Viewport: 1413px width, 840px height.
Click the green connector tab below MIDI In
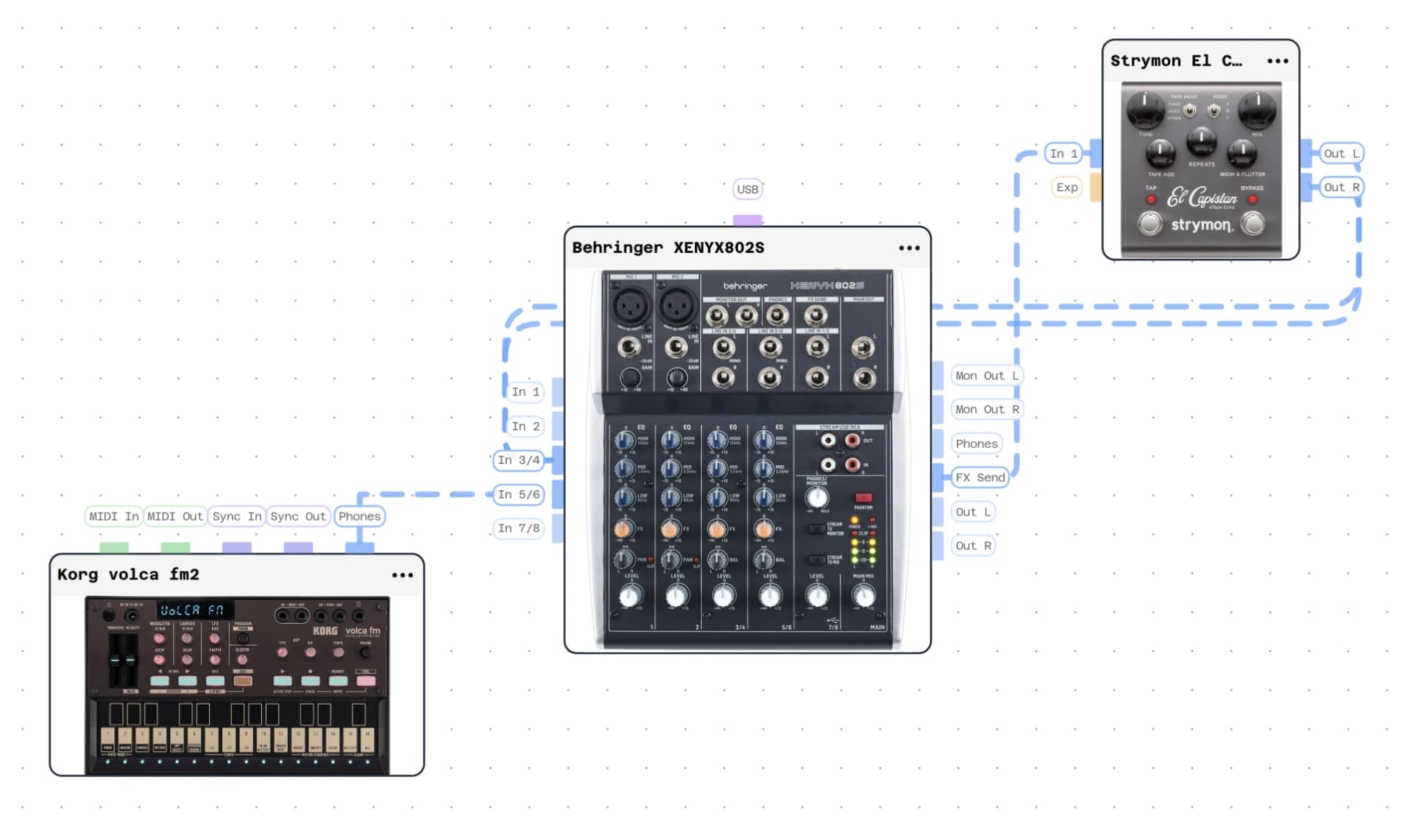point(114,548)
